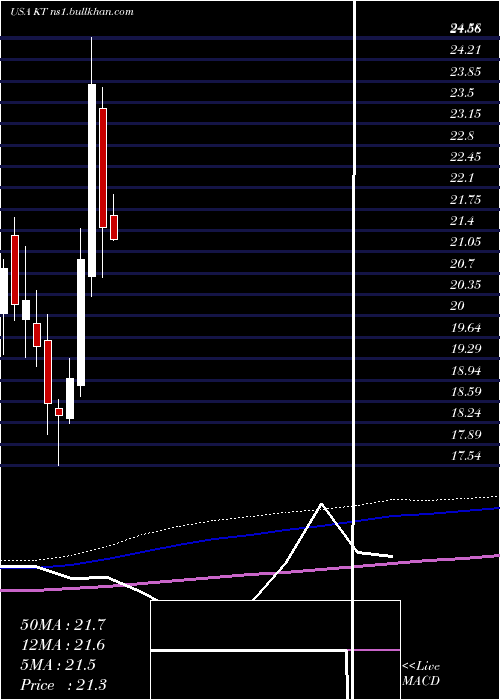Click the 22.1 price axis label
This screenshot has height=700, width=500.
pyautogui.click(x=462, y=178)
